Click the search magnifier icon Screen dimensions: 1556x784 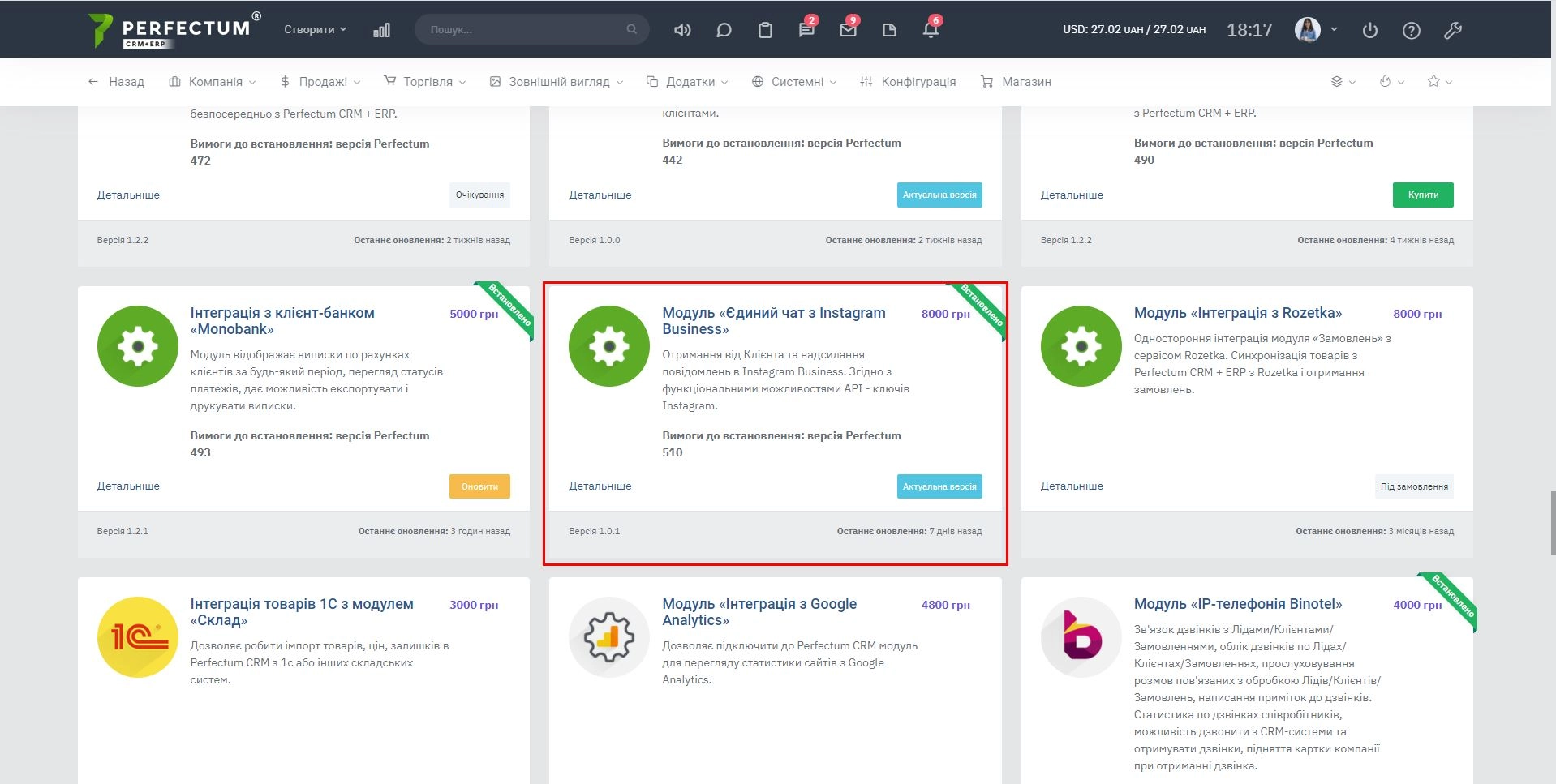point(631,29)
